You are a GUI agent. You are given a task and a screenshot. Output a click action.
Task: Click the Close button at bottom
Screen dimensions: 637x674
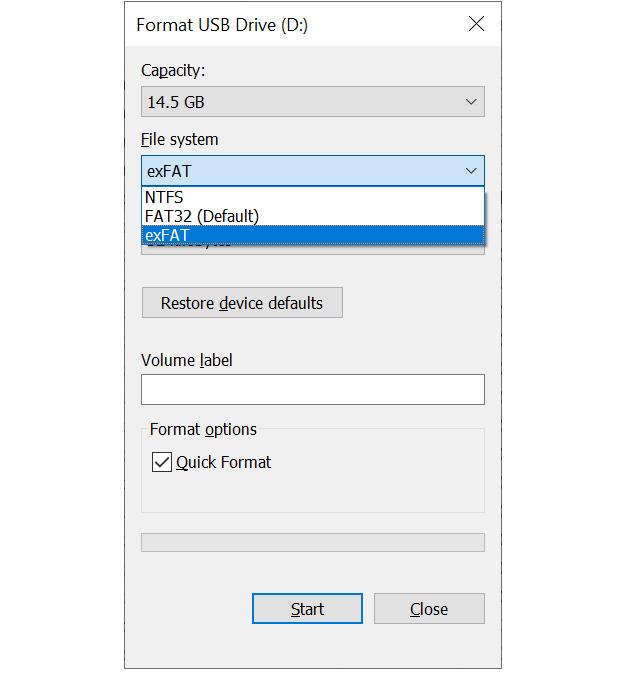point(429,609)
